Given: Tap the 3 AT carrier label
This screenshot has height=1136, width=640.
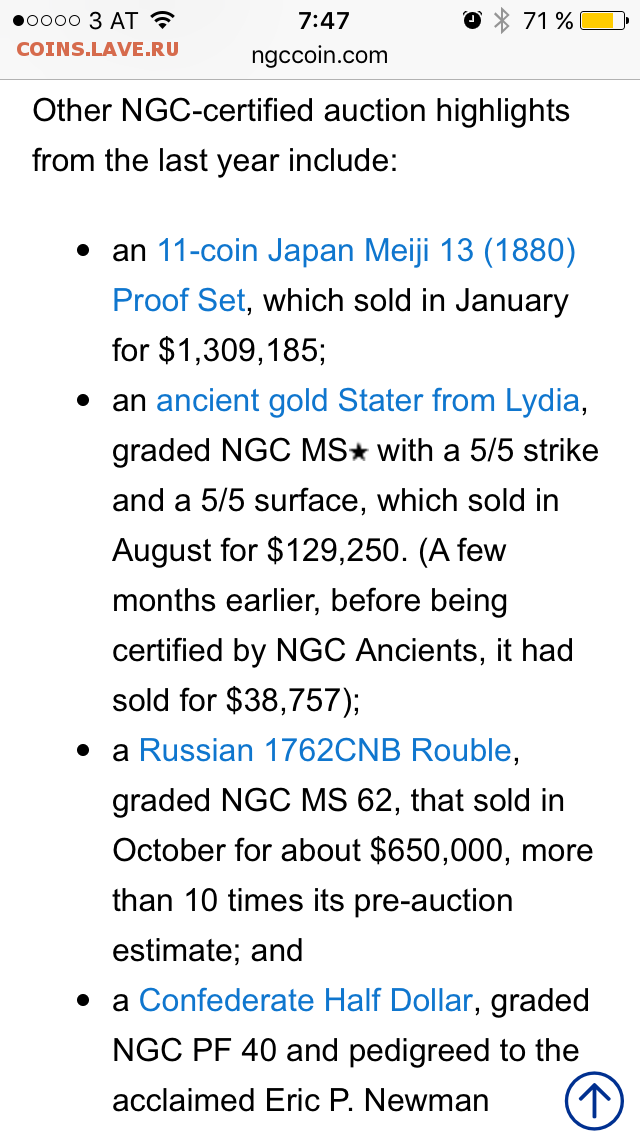Looking at the screenshot, I should [112, 20].
